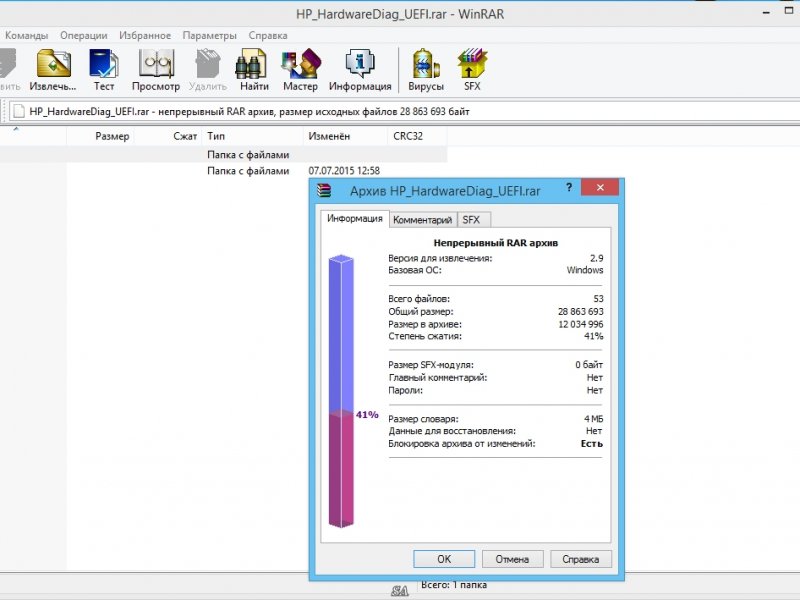Image resolution: width=800 pixels, height=600 pixels.
Task: Click the bold Есть value for archive lock
Action: (x=592, y=444)
